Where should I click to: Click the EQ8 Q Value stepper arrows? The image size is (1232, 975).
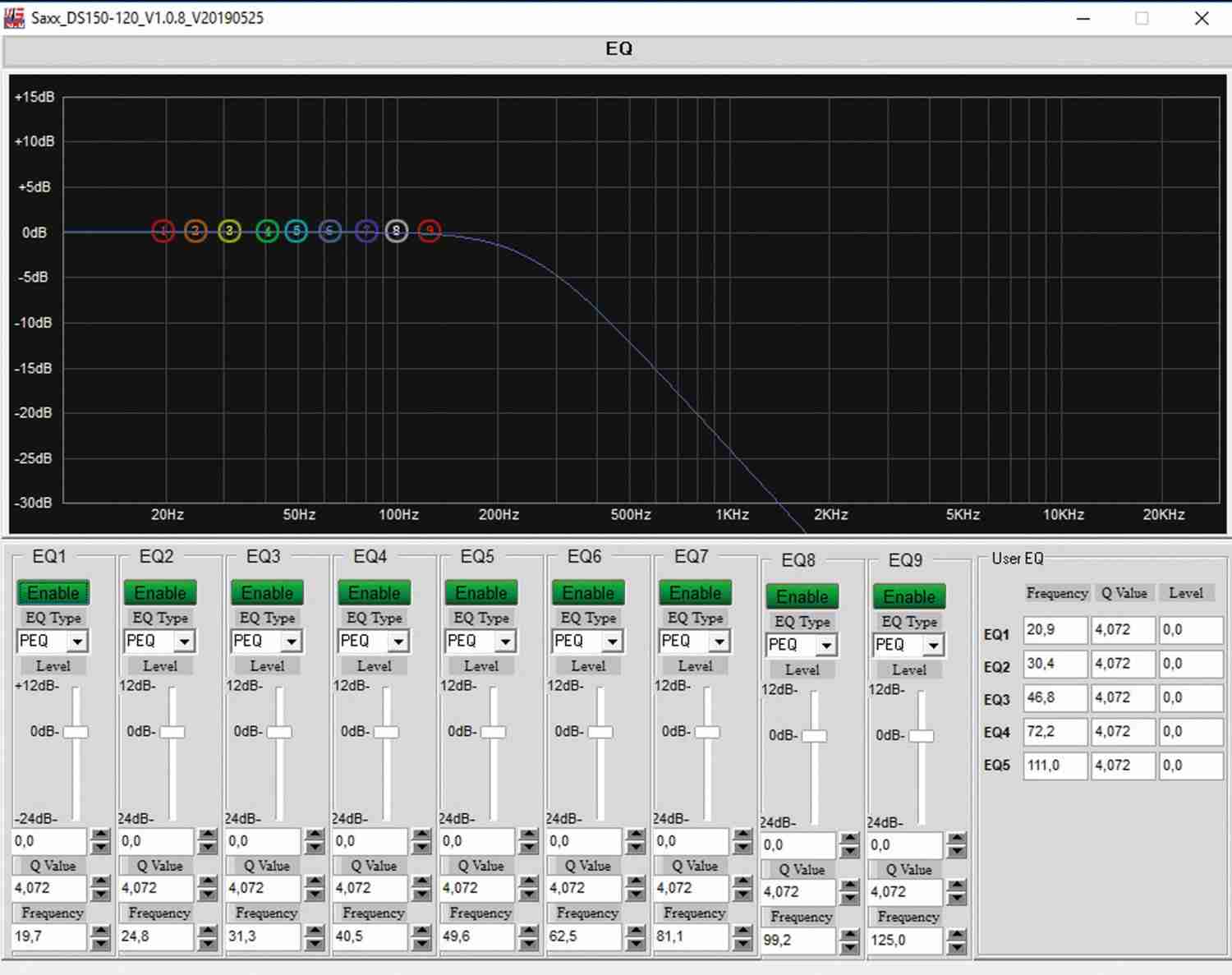(x=849, y=893)
